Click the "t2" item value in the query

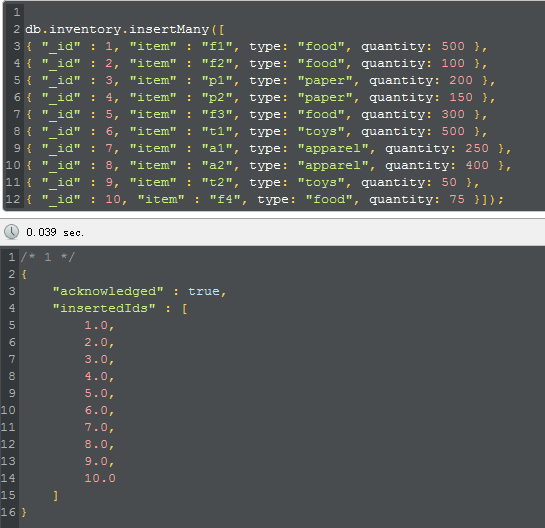click(x=217, y=182)
